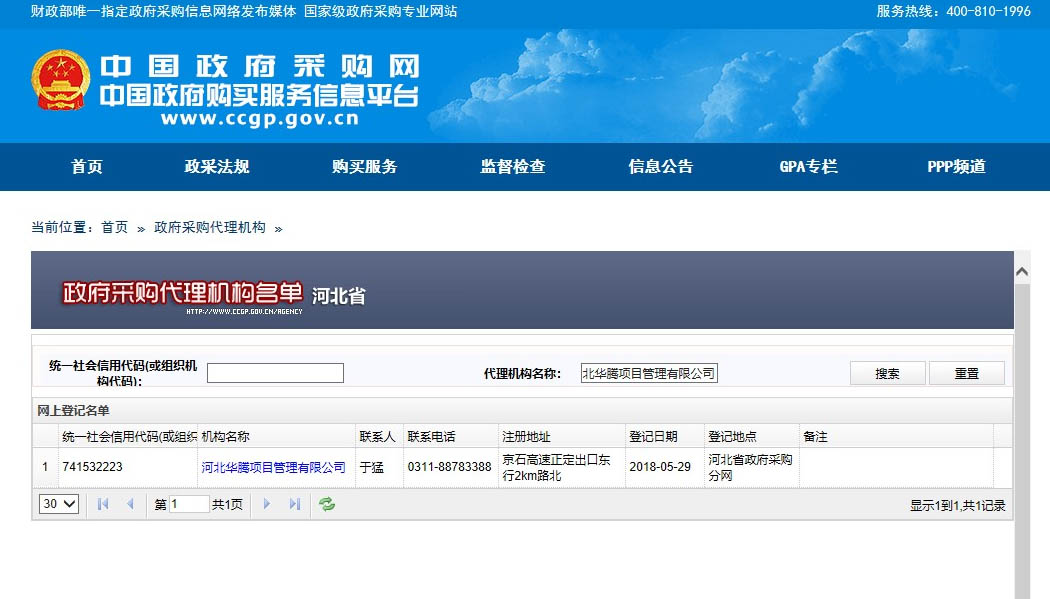Click the www.ccgp.gov.cn site address
The width and height of the screenshot is (1050, 599).
[x=260, y=119]
